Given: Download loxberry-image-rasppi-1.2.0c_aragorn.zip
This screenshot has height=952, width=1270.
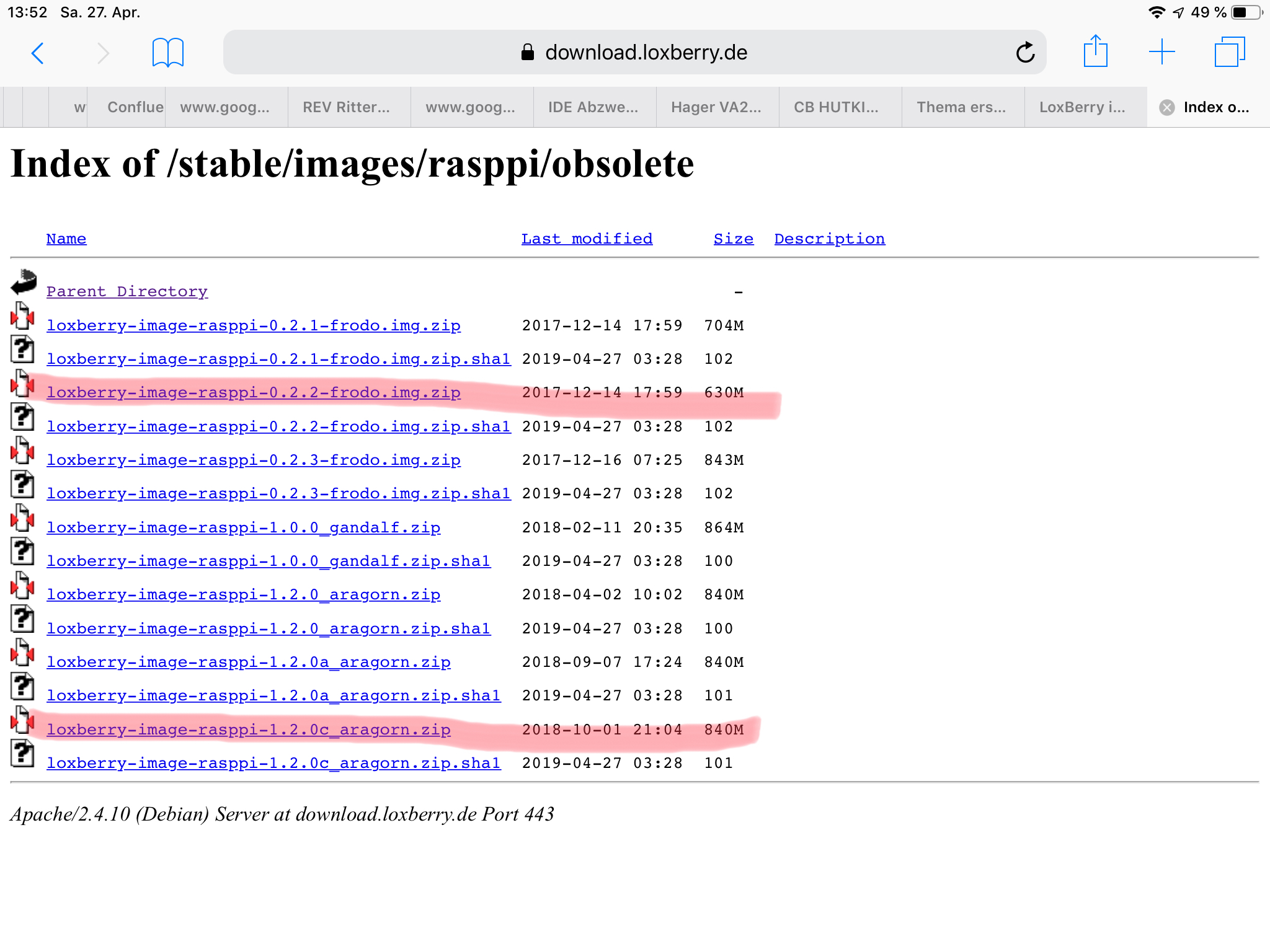Looking at the screenshot, I should [x=248, y=729].
